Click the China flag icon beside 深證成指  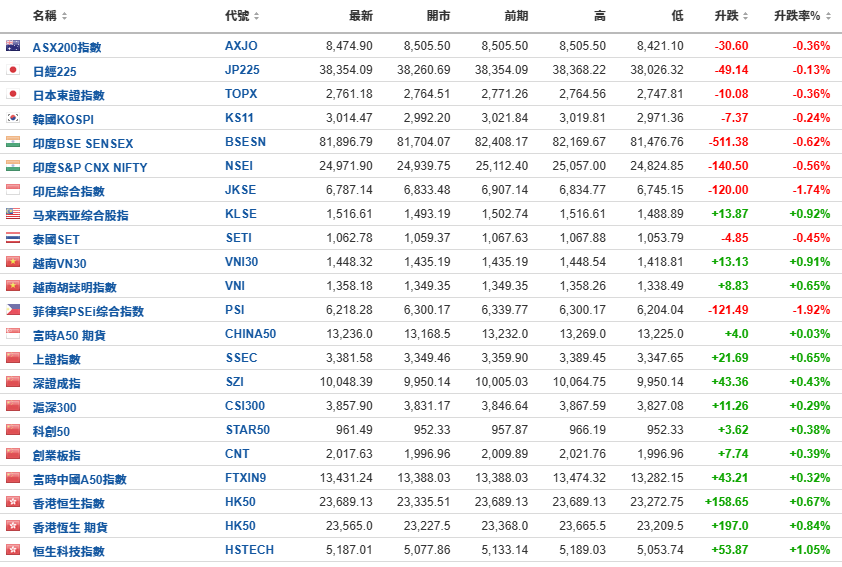(x=13, y=382)
